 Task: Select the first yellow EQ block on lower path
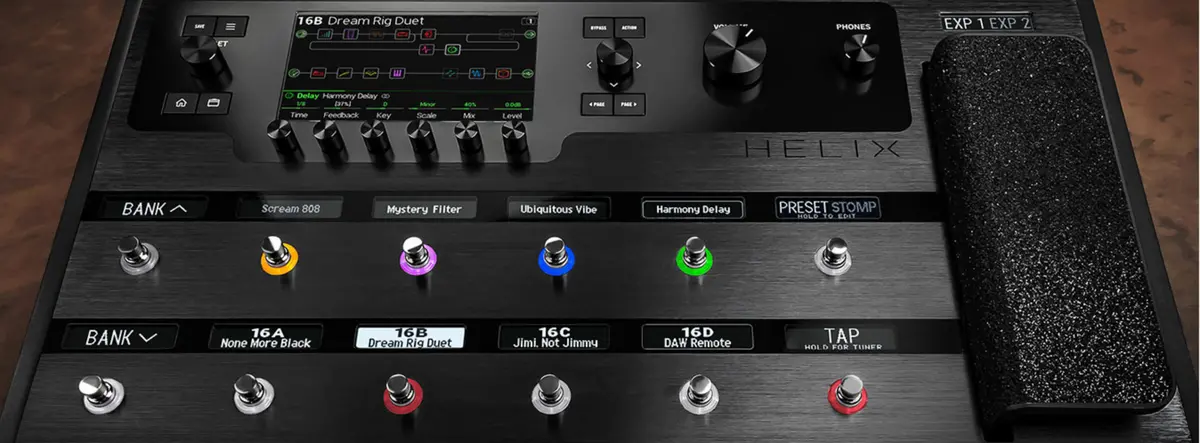click(x=345, y=73)
